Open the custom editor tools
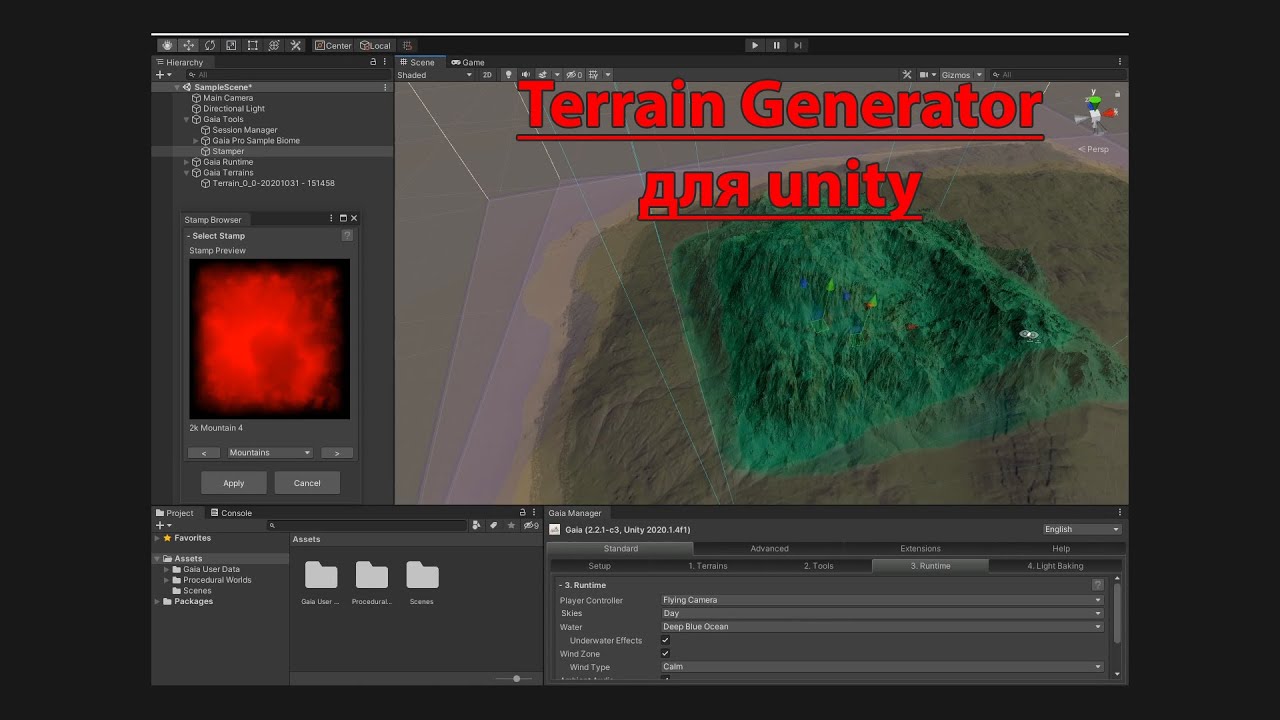1280x720 pixels. tap(296, 45)
